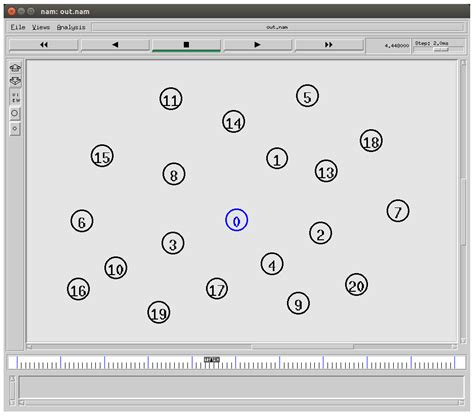Click the vertical scrollbar beside the canvas
474x416 pixels.
463,212
